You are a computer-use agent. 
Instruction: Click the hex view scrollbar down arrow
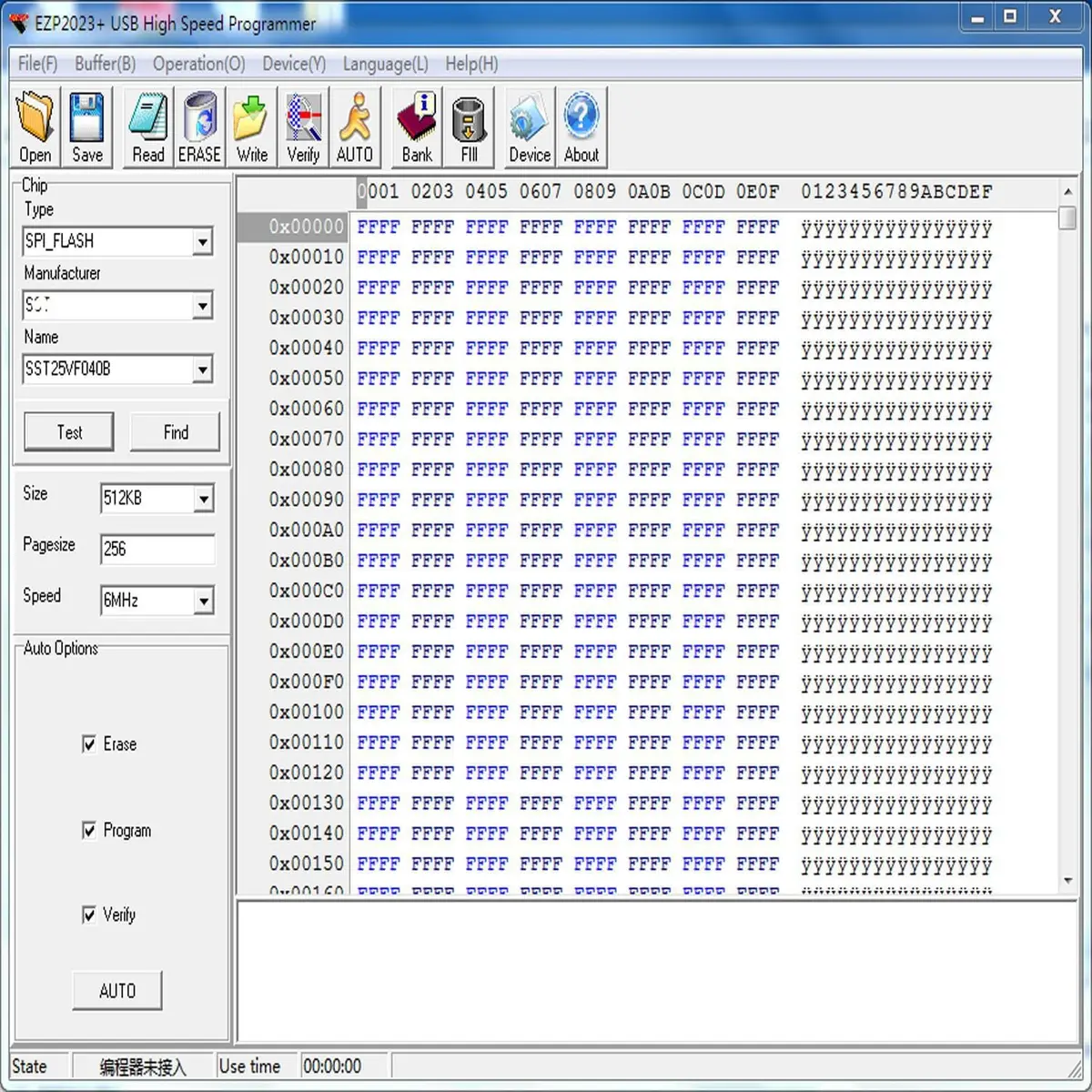tap(1067, 880)
